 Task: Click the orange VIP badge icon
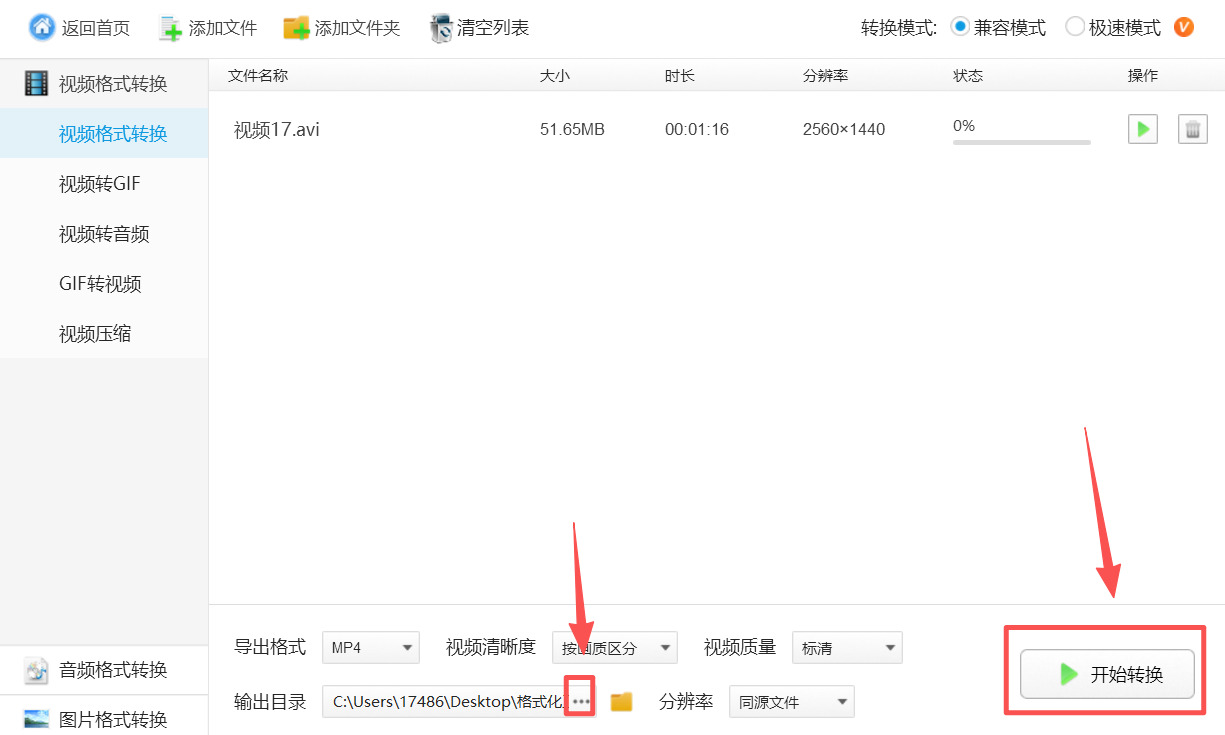(1184, 27)
